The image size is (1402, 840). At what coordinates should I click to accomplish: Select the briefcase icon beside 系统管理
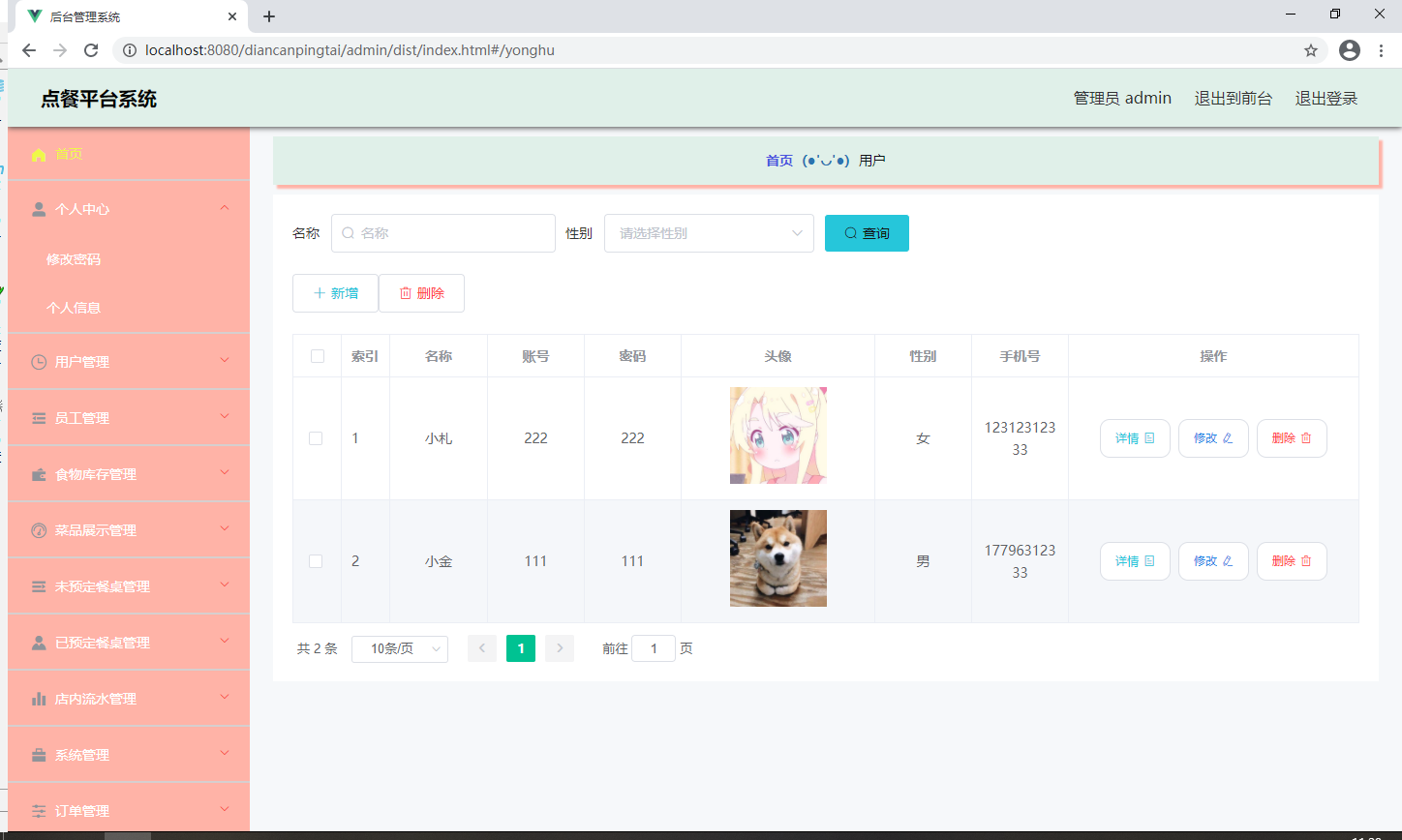38,754
